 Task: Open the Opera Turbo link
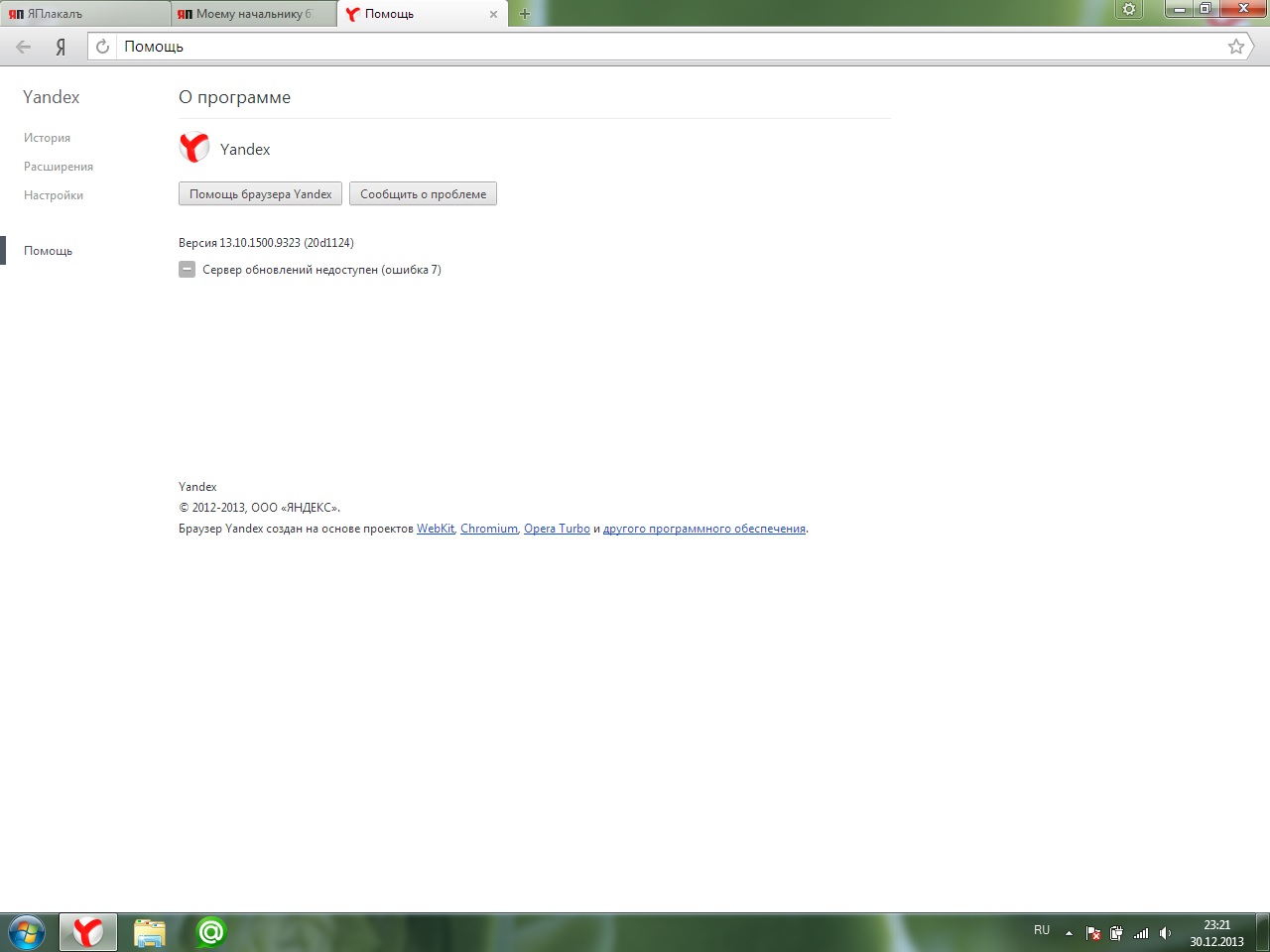point(557,529)
